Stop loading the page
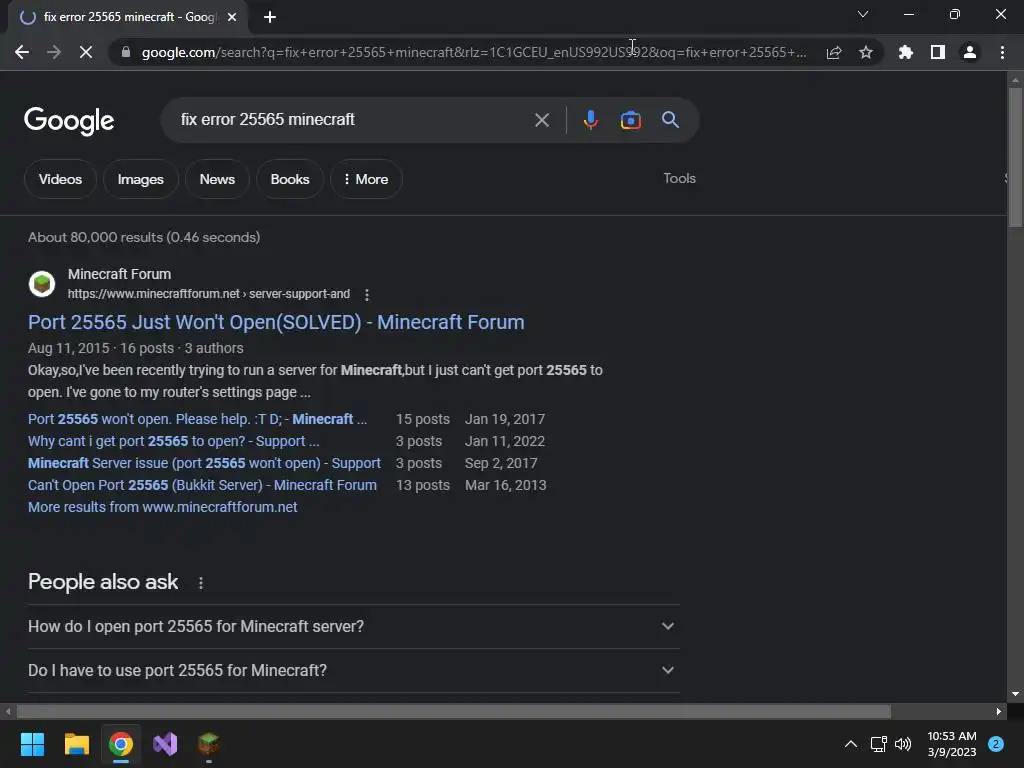The width and height of the screenshot is (1024, 768). pos(86,52)
